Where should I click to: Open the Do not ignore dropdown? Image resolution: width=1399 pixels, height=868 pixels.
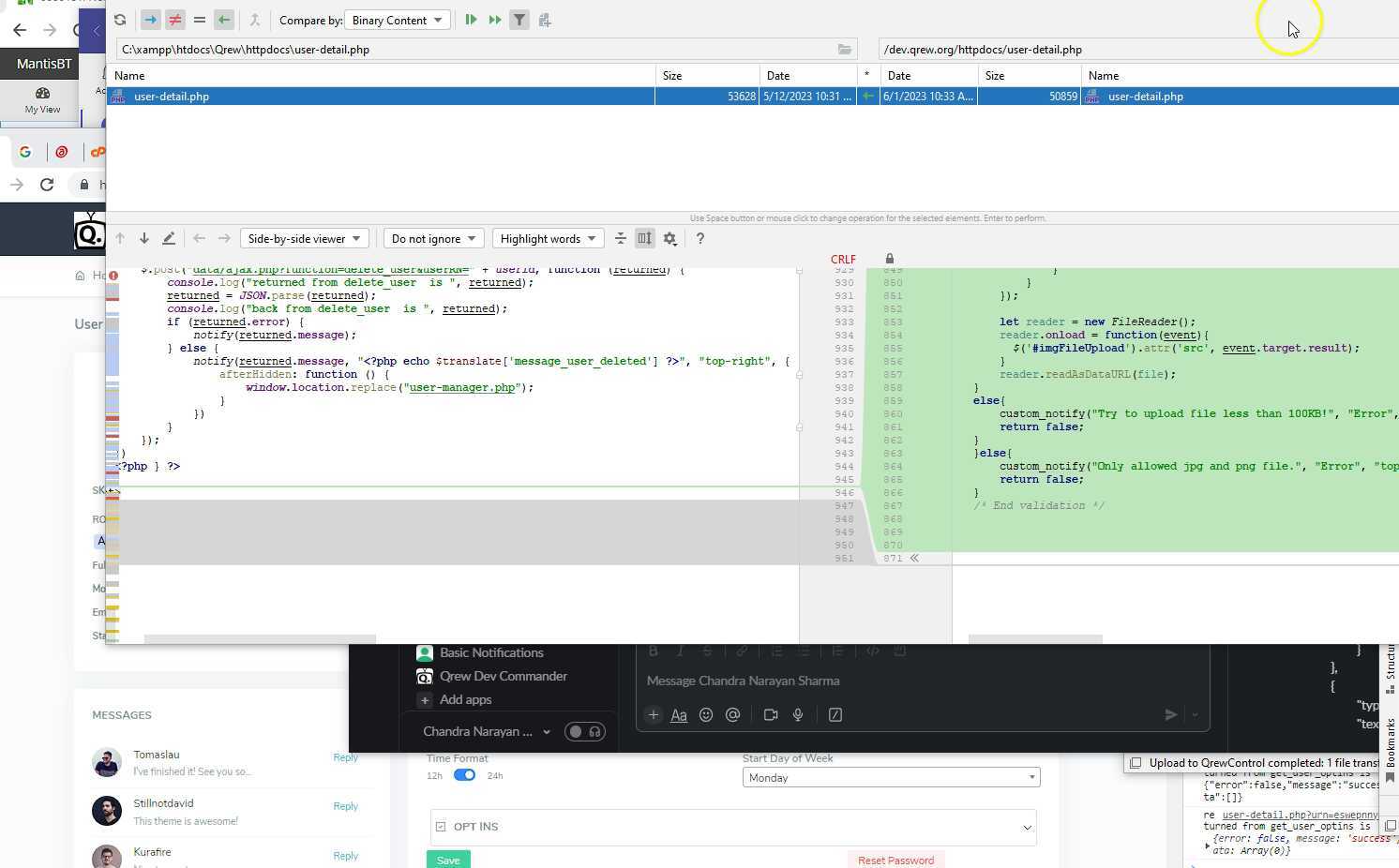tap(433, 239)
